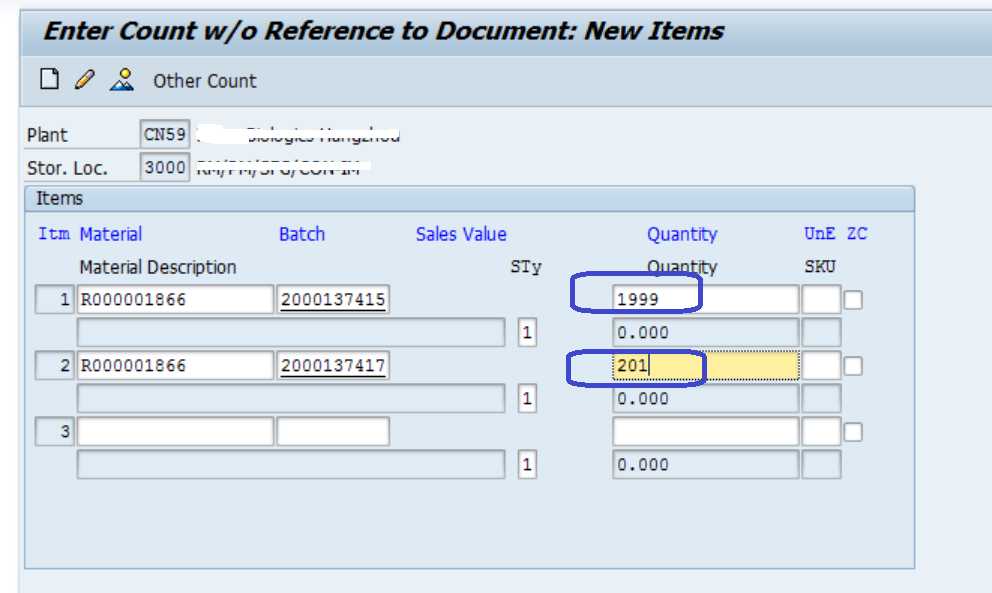Click the unit field for item 2
The image size is (992, 593).
pos(821,366)
